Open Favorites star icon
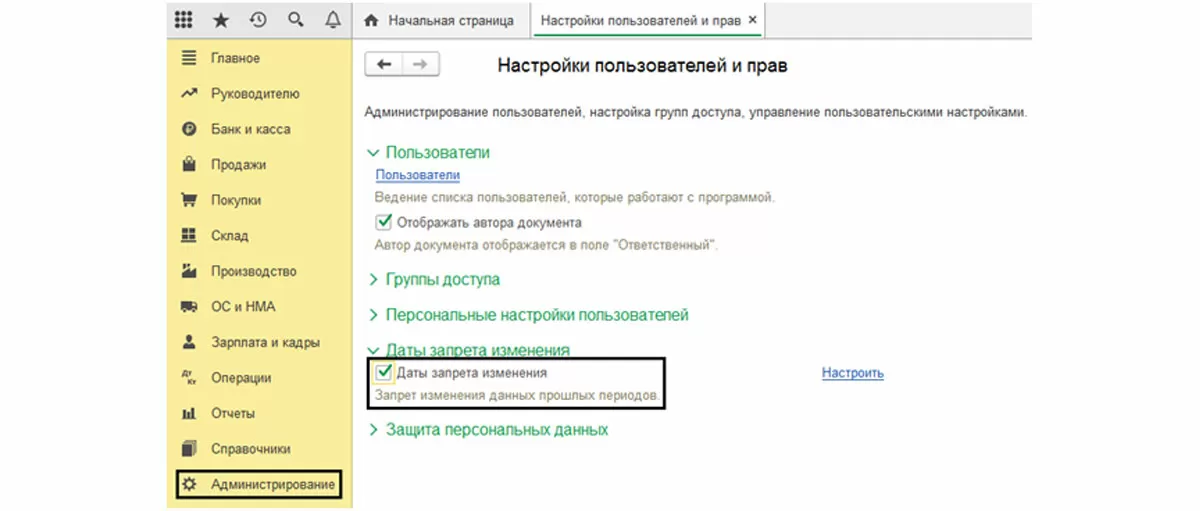This screenshot has height=511, width=1200. click(x=221, y=20)
